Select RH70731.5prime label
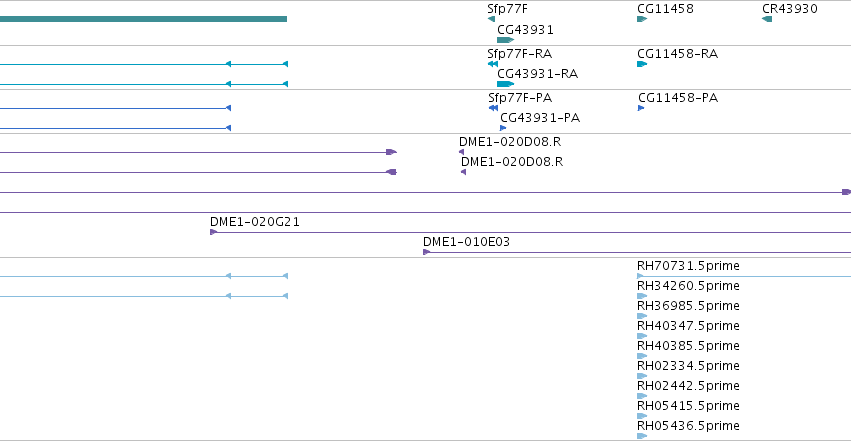Viewport: 851px width, 441px height. (688, 266)
